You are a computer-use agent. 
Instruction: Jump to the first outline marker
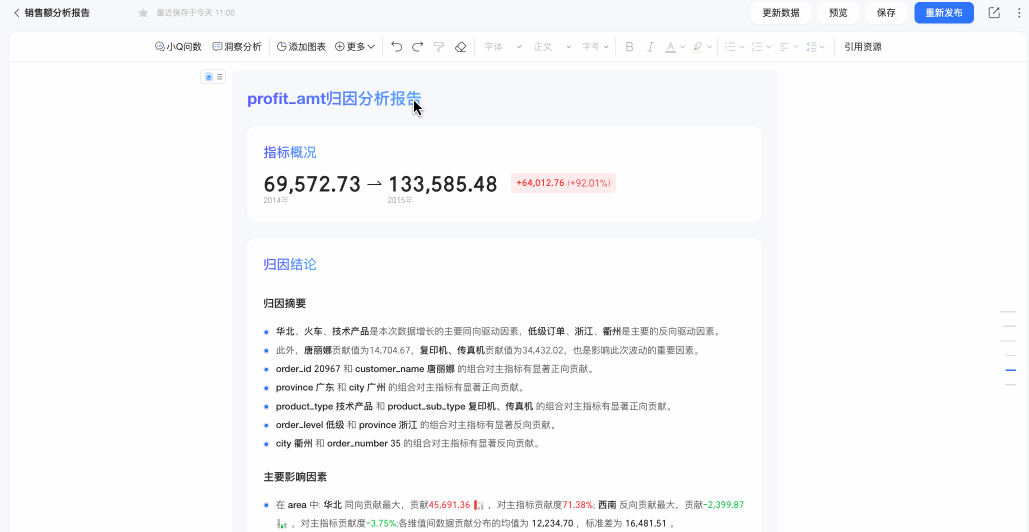1009,312
